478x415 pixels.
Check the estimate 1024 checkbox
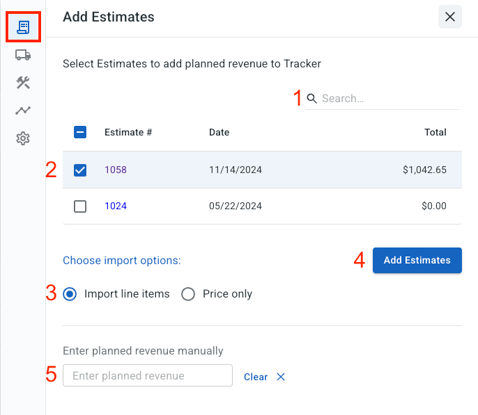tap(80, 206)
